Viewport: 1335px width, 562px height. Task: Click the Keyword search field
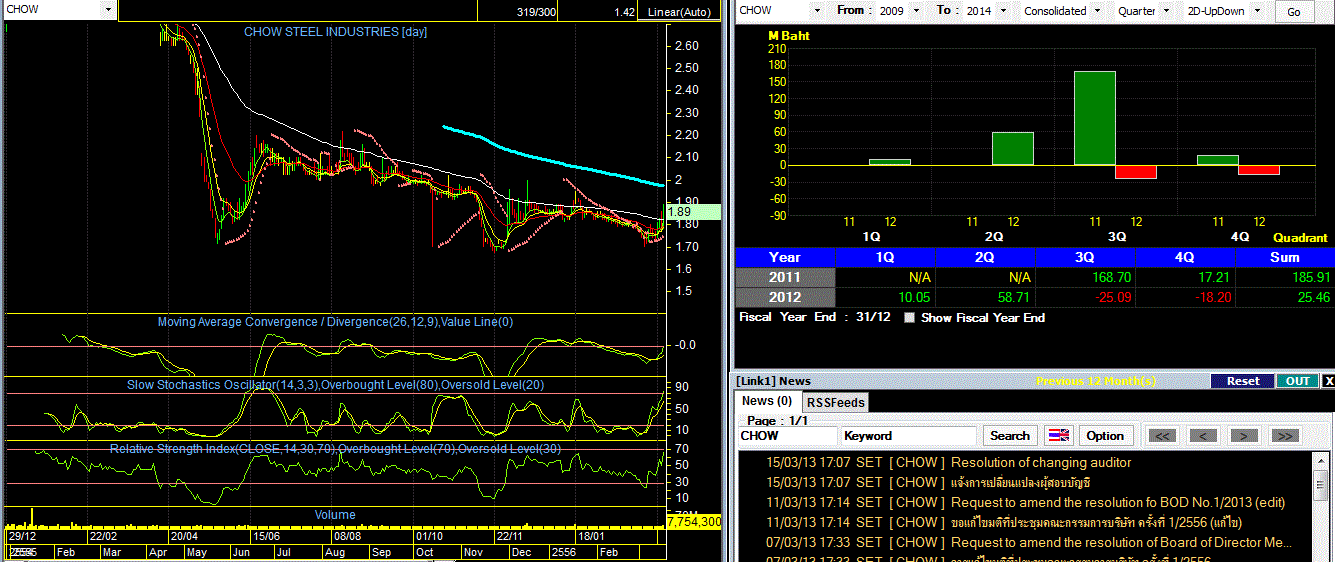point(909,436)
